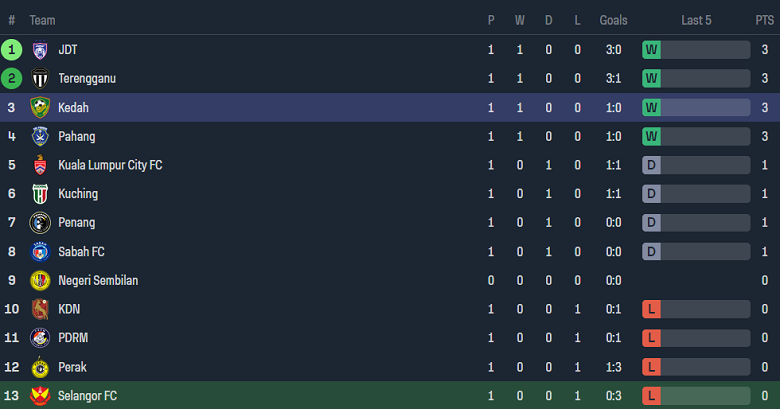This screenshot has height=409, width=780.
Task: Open the PDRM team name link
Action: (75, 338)
